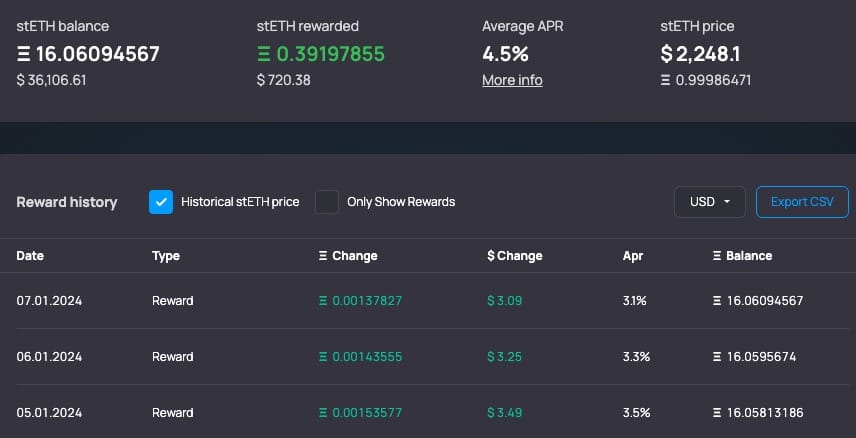Open the More info link
Viewport: 856px width, 438px height.
(x=512, y=80)
